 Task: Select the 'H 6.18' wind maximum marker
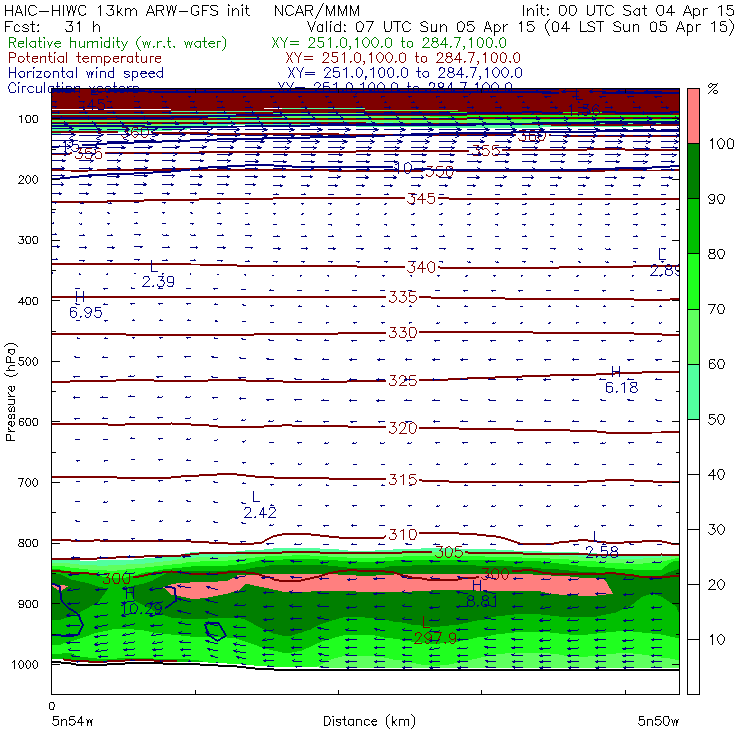coord(622,380)
